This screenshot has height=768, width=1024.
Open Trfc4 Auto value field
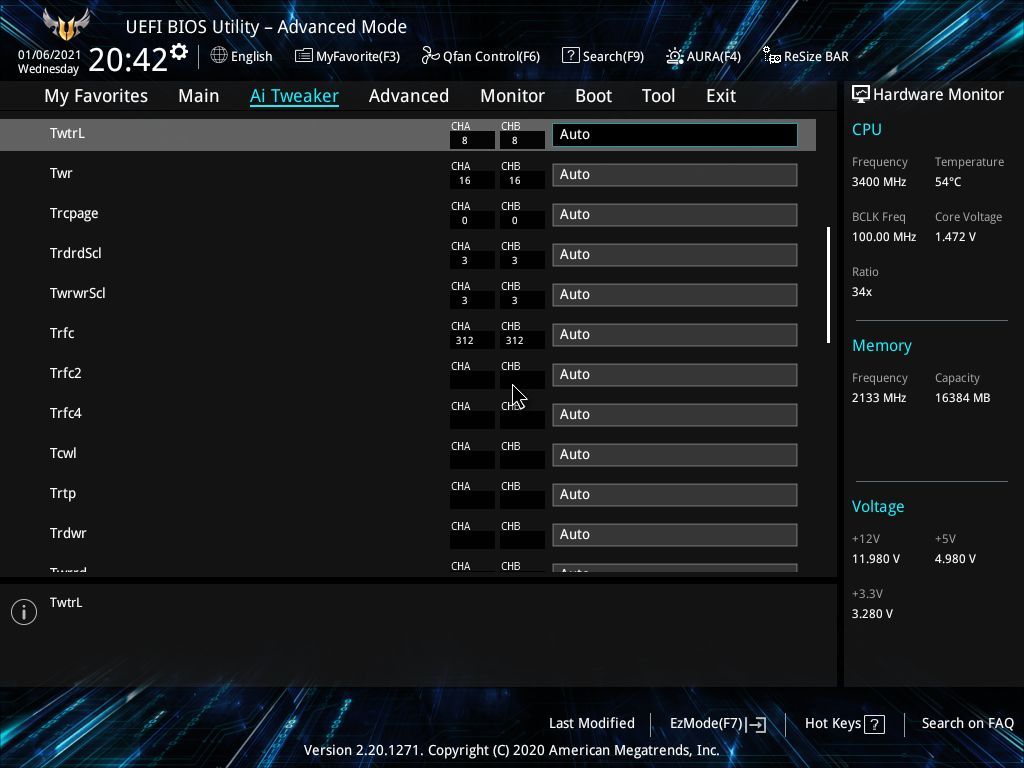tap(675, 414)
